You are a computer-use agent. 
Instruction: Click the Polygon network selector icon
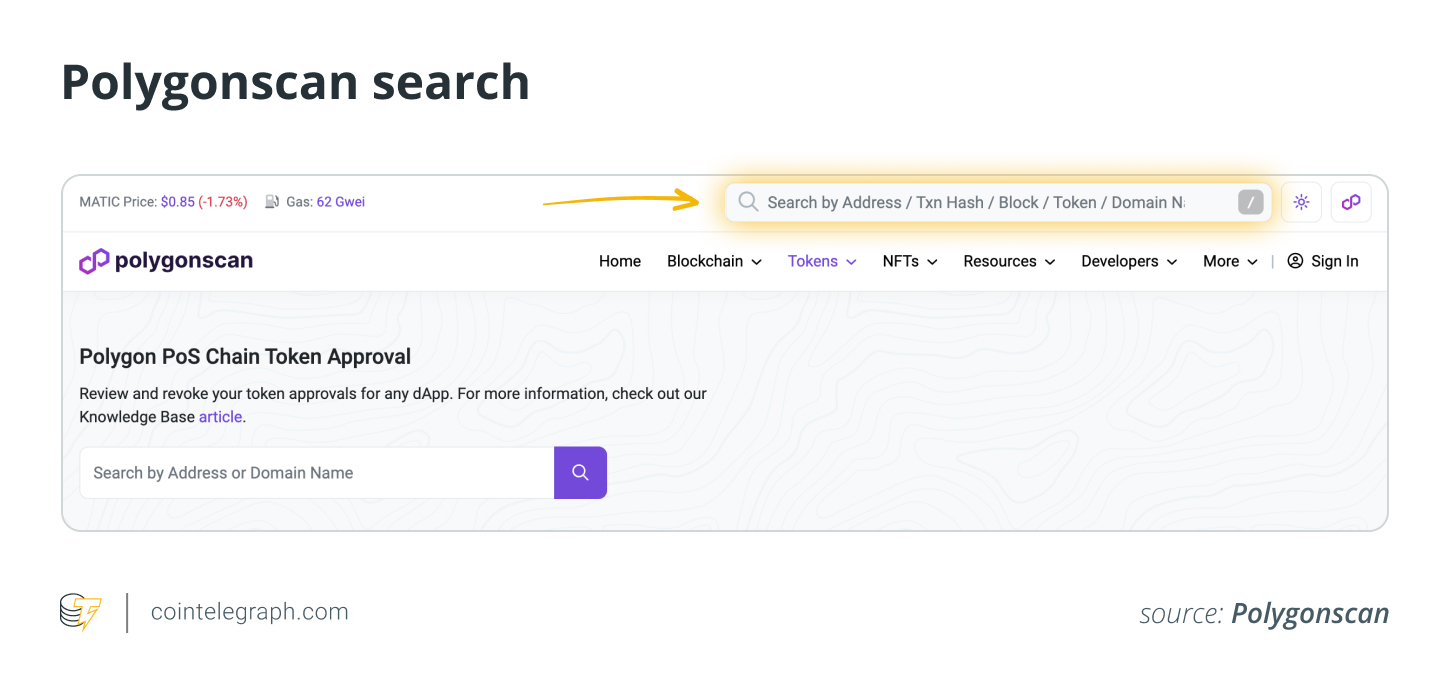tap(1351, 202)
